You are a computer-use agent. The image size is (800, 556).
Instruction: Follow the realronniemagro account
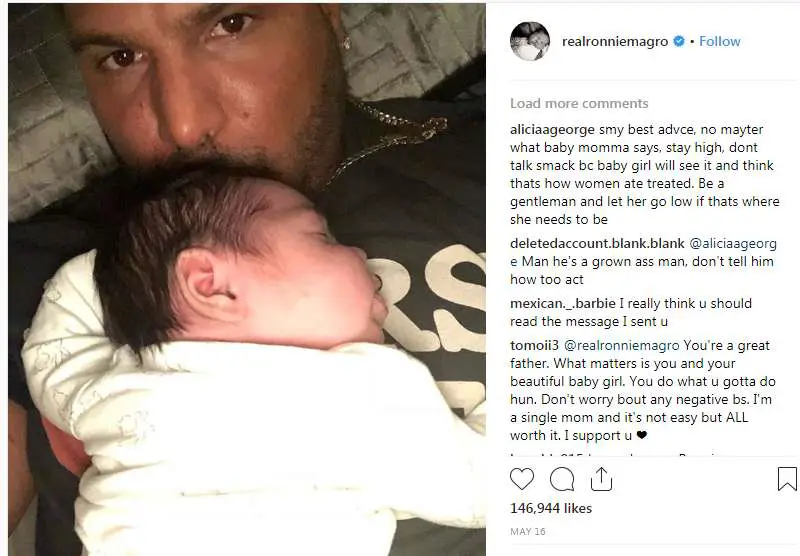tap(719, 41)
